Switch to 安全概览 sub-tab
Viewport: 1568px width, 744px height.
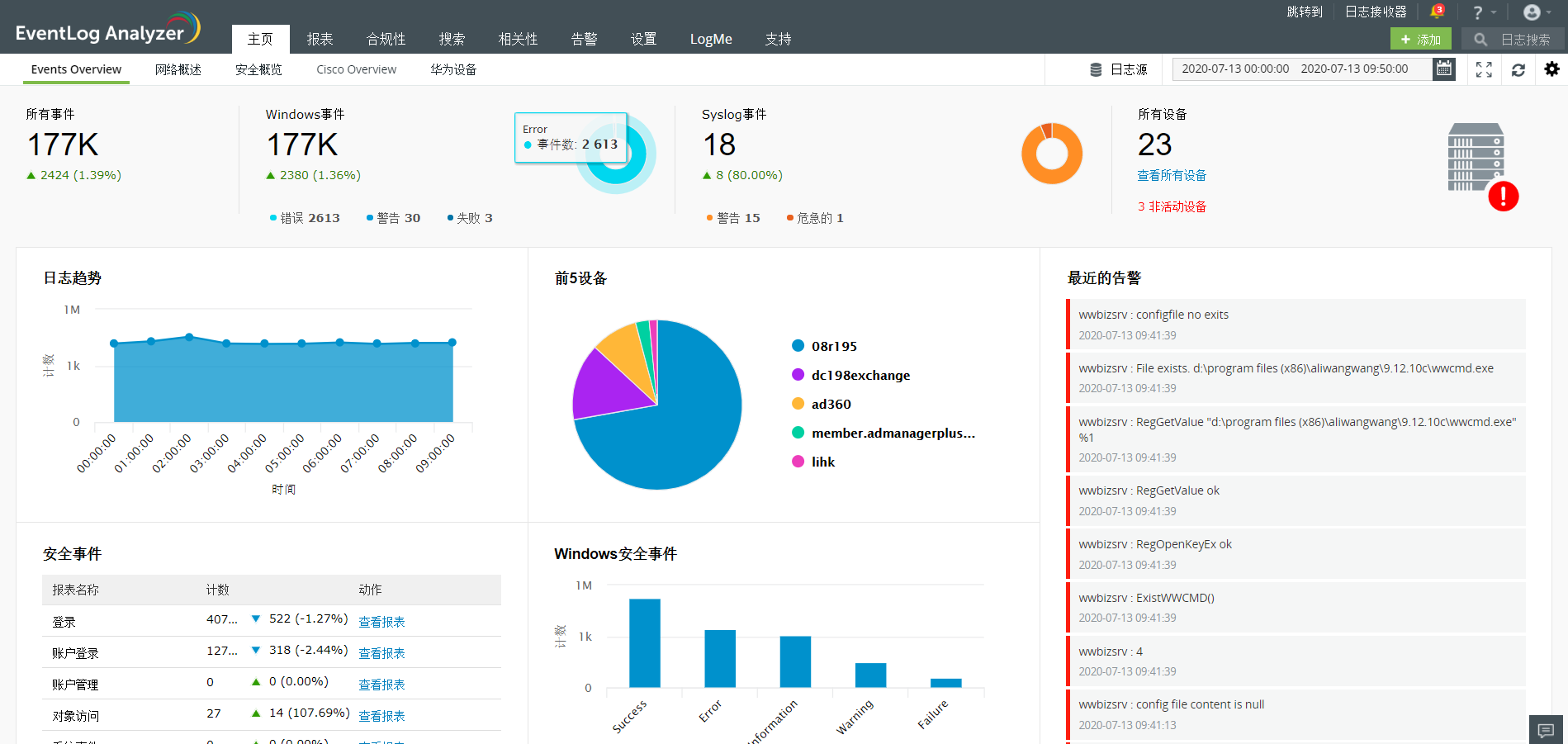tap(258, 69)
